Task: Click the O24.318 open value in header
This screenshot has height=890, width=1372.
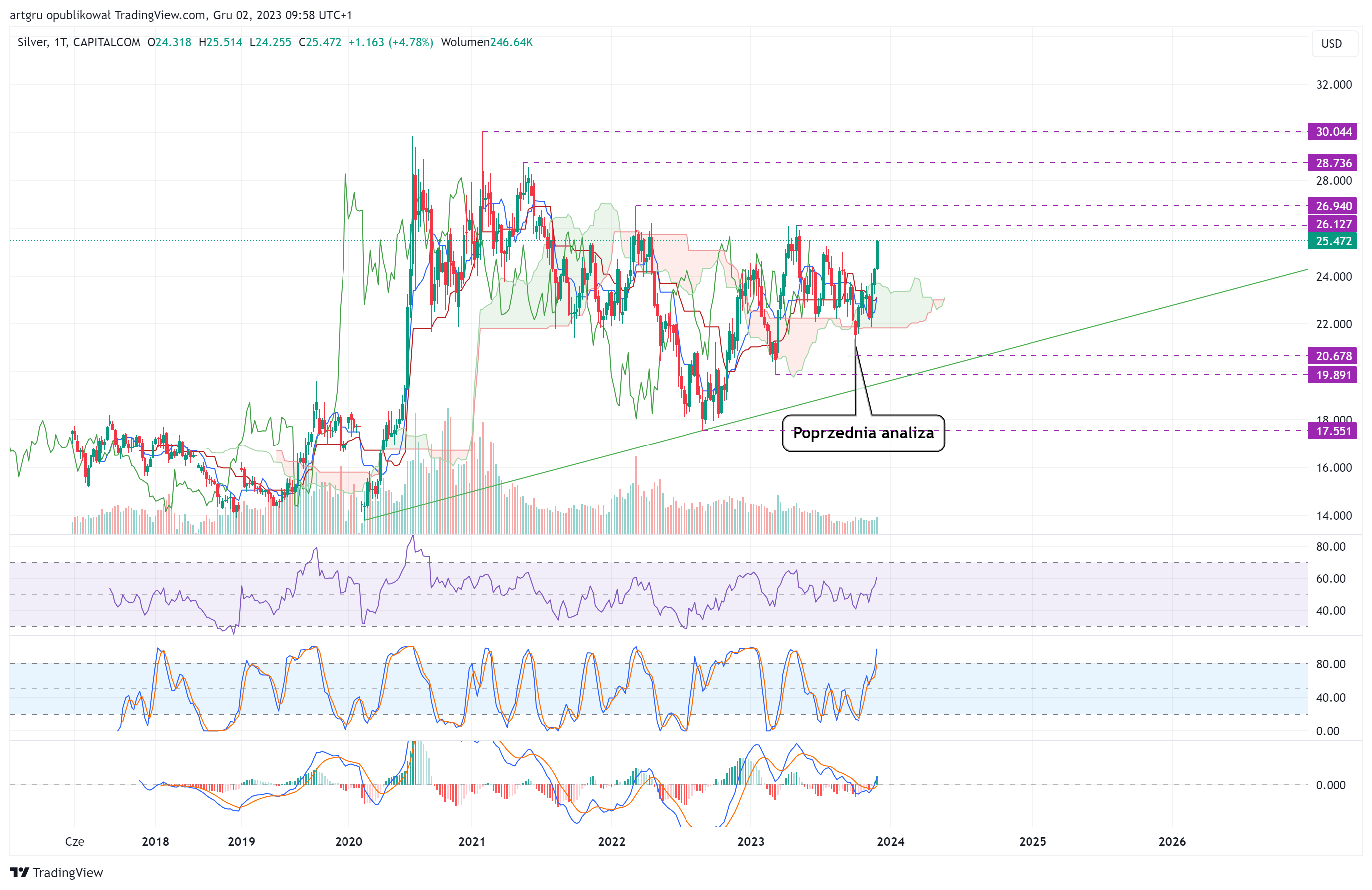Action: click(x=169, y=42)
